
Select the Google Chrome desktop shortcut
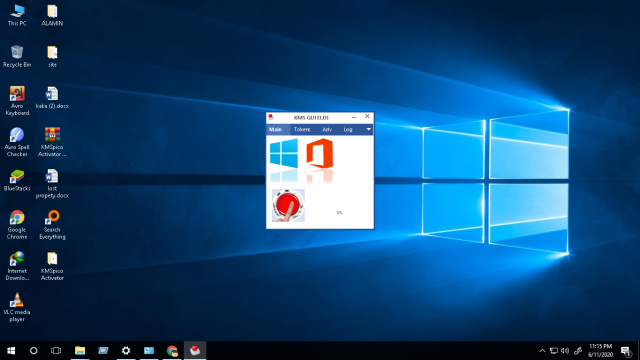(x=17, y=225)
